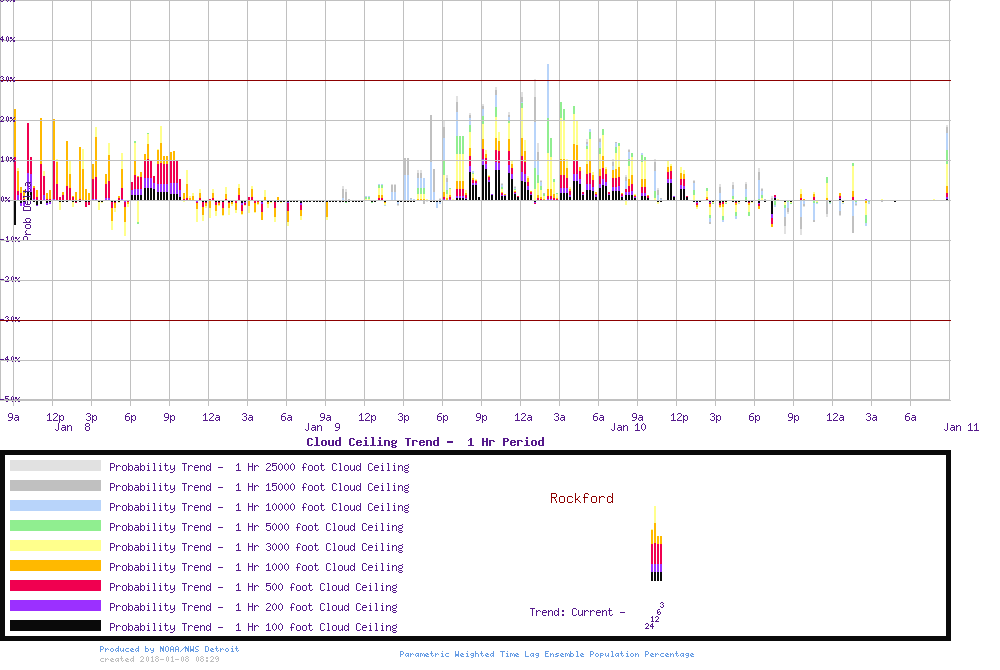Select the dark gray 15000 foot legend swatch

coord(55,486)
